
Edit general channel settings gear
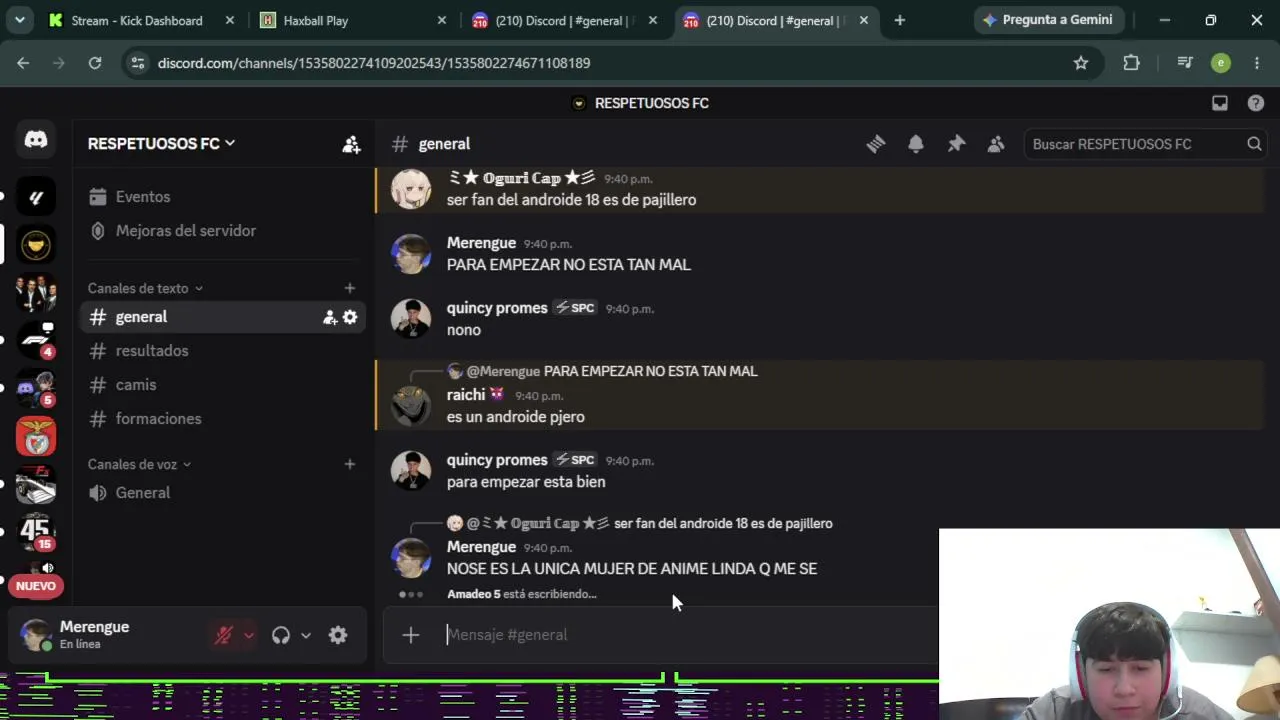tap(350, 317)
